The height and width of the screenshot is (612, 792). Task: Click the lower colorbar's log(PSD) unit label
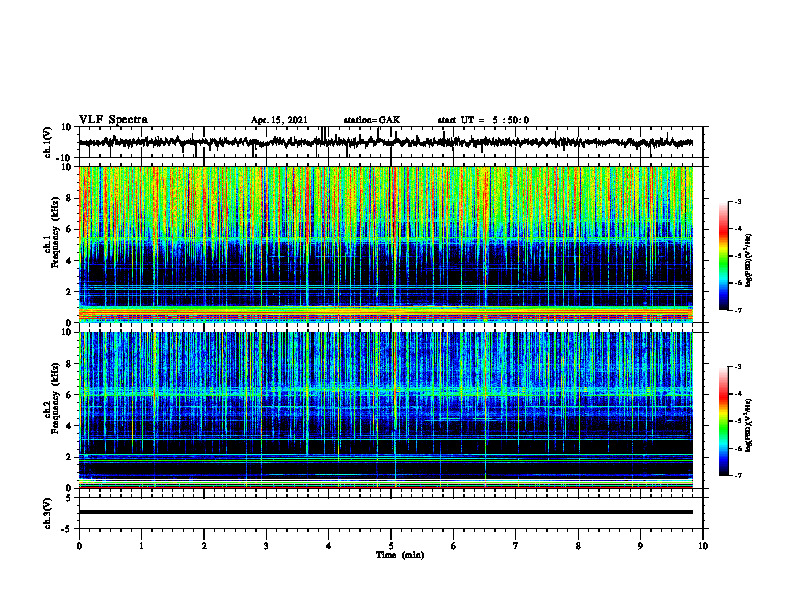pos(749,426)
